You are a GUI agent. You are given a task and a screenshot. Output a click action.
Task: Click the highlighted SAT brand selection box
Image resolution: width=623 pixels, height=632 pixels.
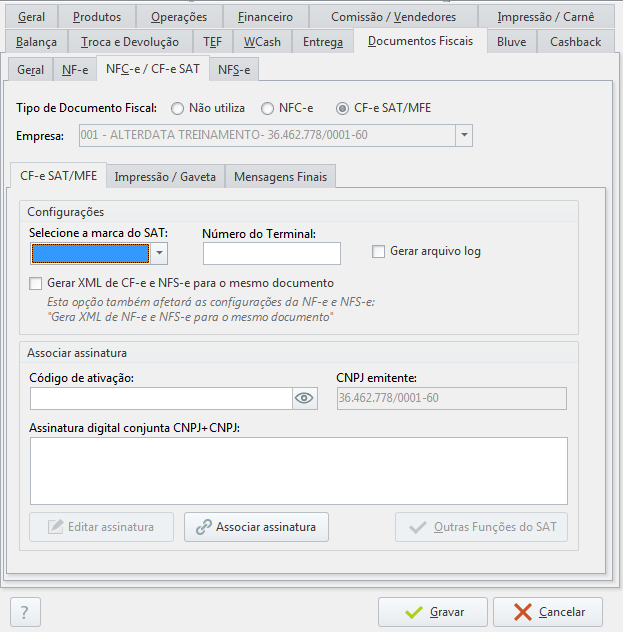click(91, 254)
